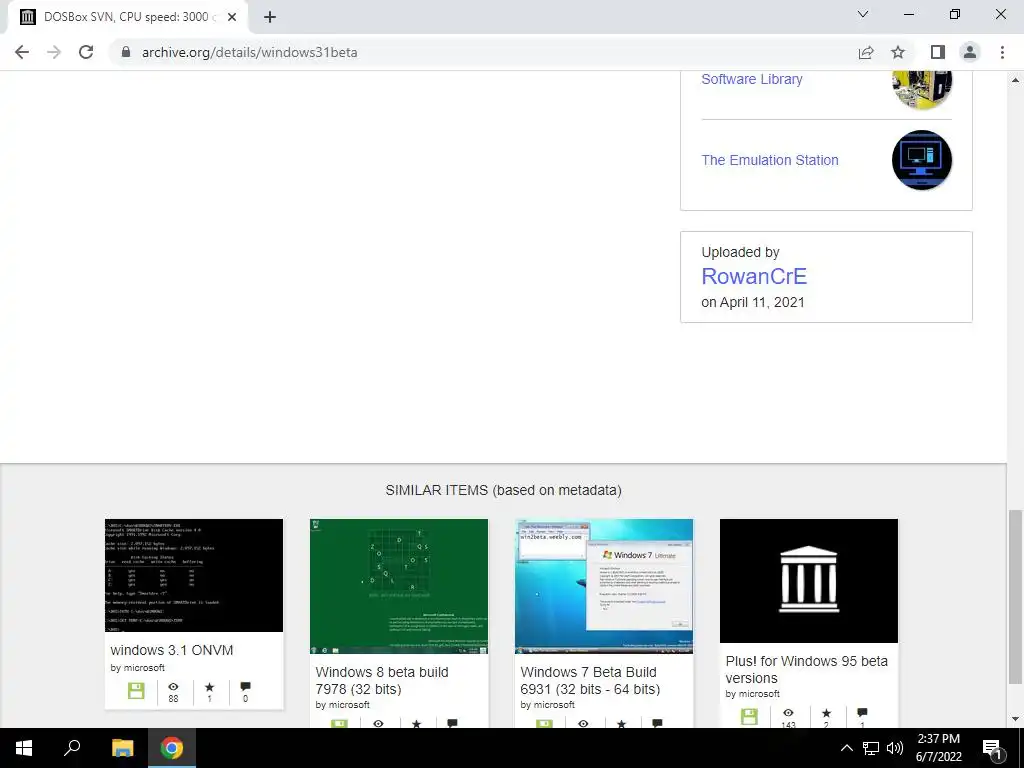Select the DOSBox SVN tab
The height and width of the screenshot is (768, 1024).
click(127, 17)
